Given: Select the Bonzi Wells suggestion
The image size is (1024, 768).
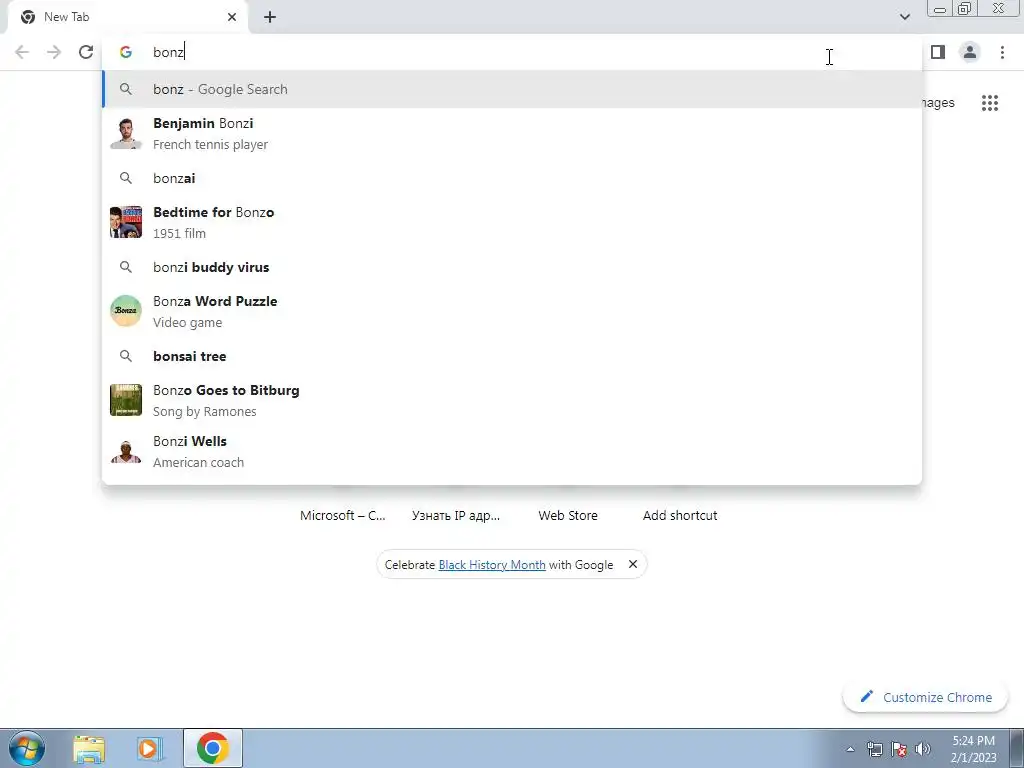Looking at the screenshot, I should tap(512, 451).
